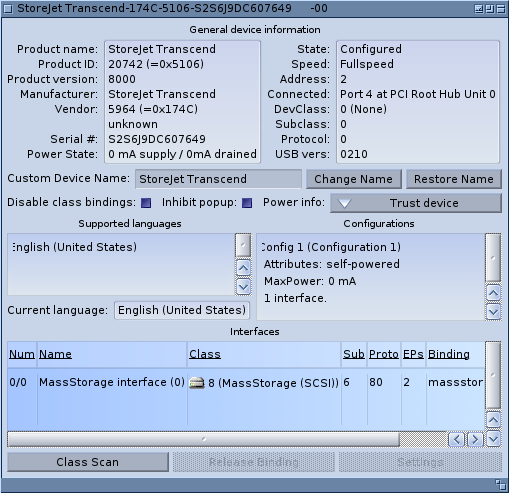Screen dimensions: 509x493
Task: Click the Interfaces vertical scrollbar knob
Action: click(x=493, y=375)
